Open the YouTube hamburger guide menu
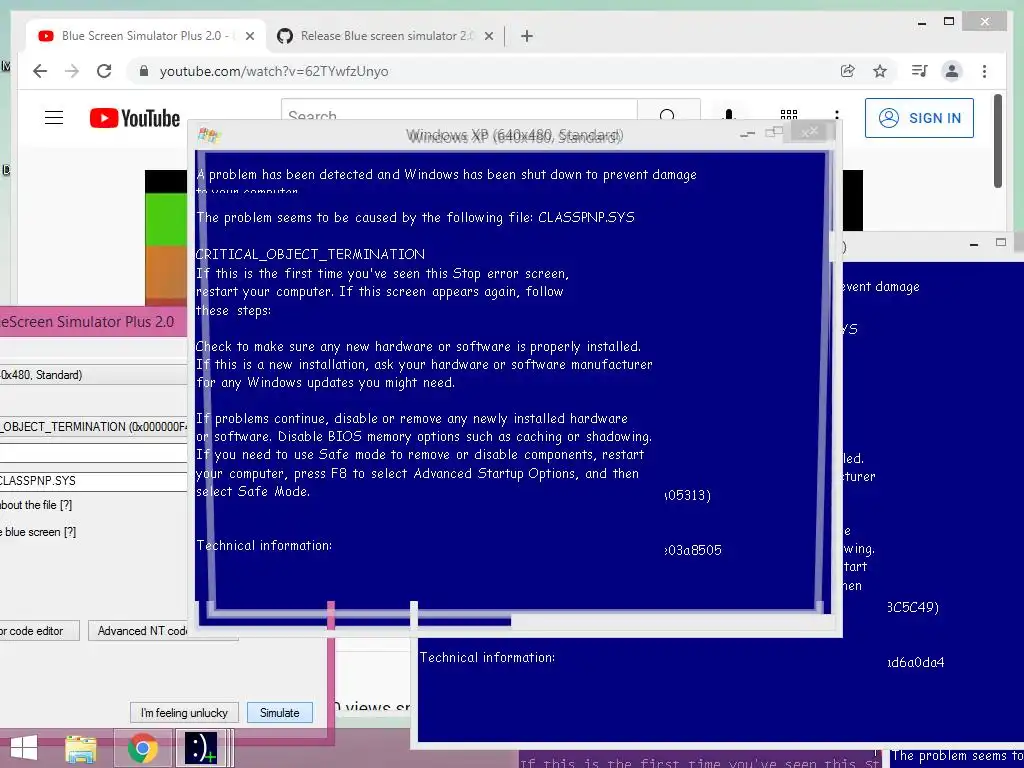Viewport: 1024px width, 768px height. click(54, 118)
